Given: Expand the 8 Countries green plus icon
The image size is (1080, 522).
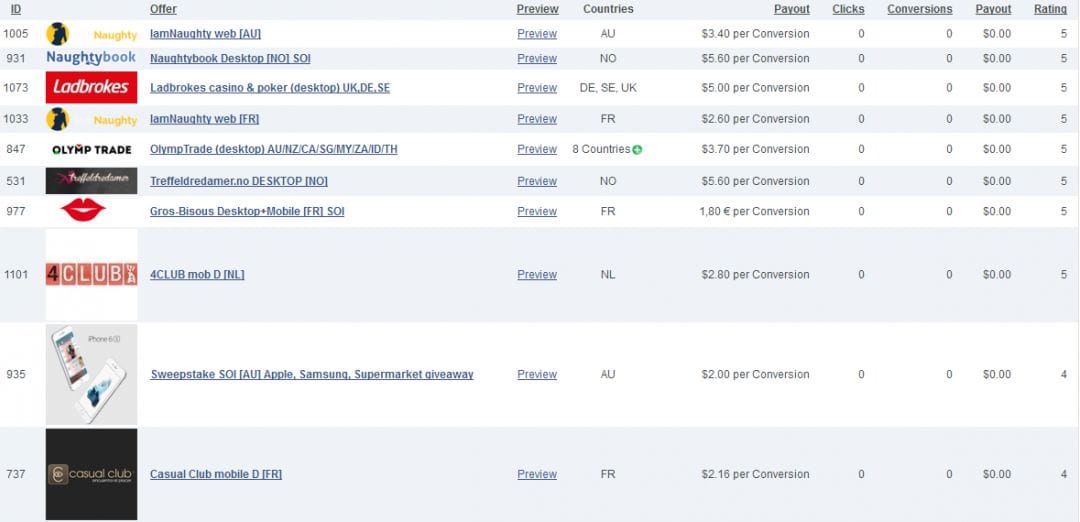Looking at the screenshot, I should [637, 150].
